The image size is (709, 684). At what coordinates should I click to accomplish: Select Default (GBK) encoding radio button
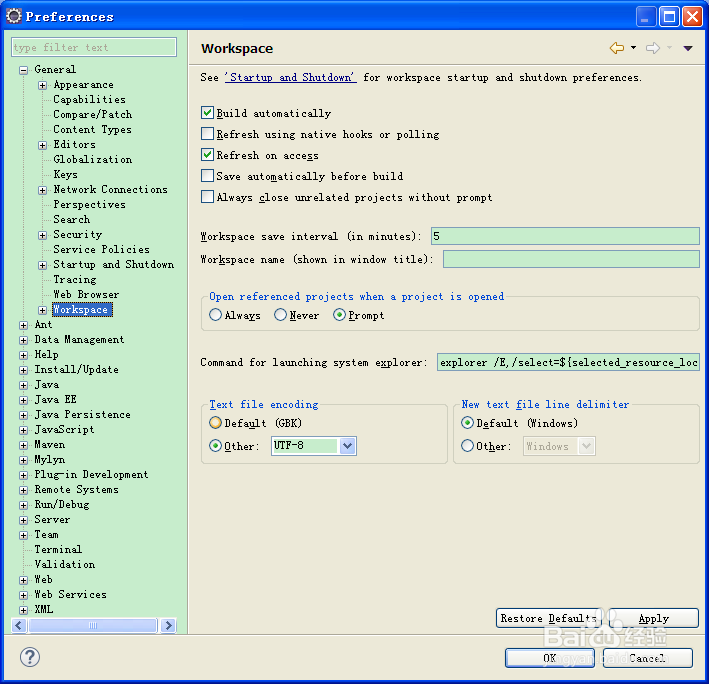coord(216,423)
